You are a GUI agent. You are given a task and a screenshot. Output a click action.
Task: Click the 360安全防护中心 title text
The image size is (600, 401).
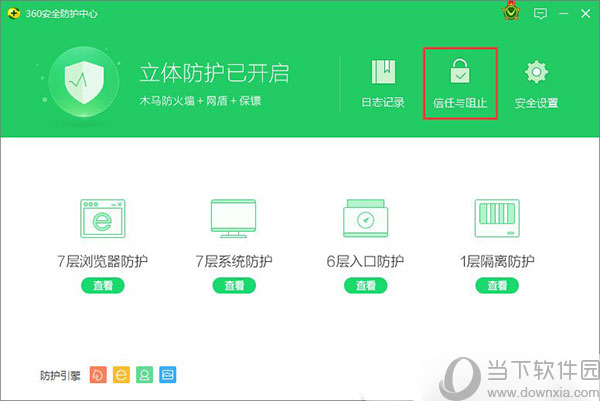click(x=62, y=14)
